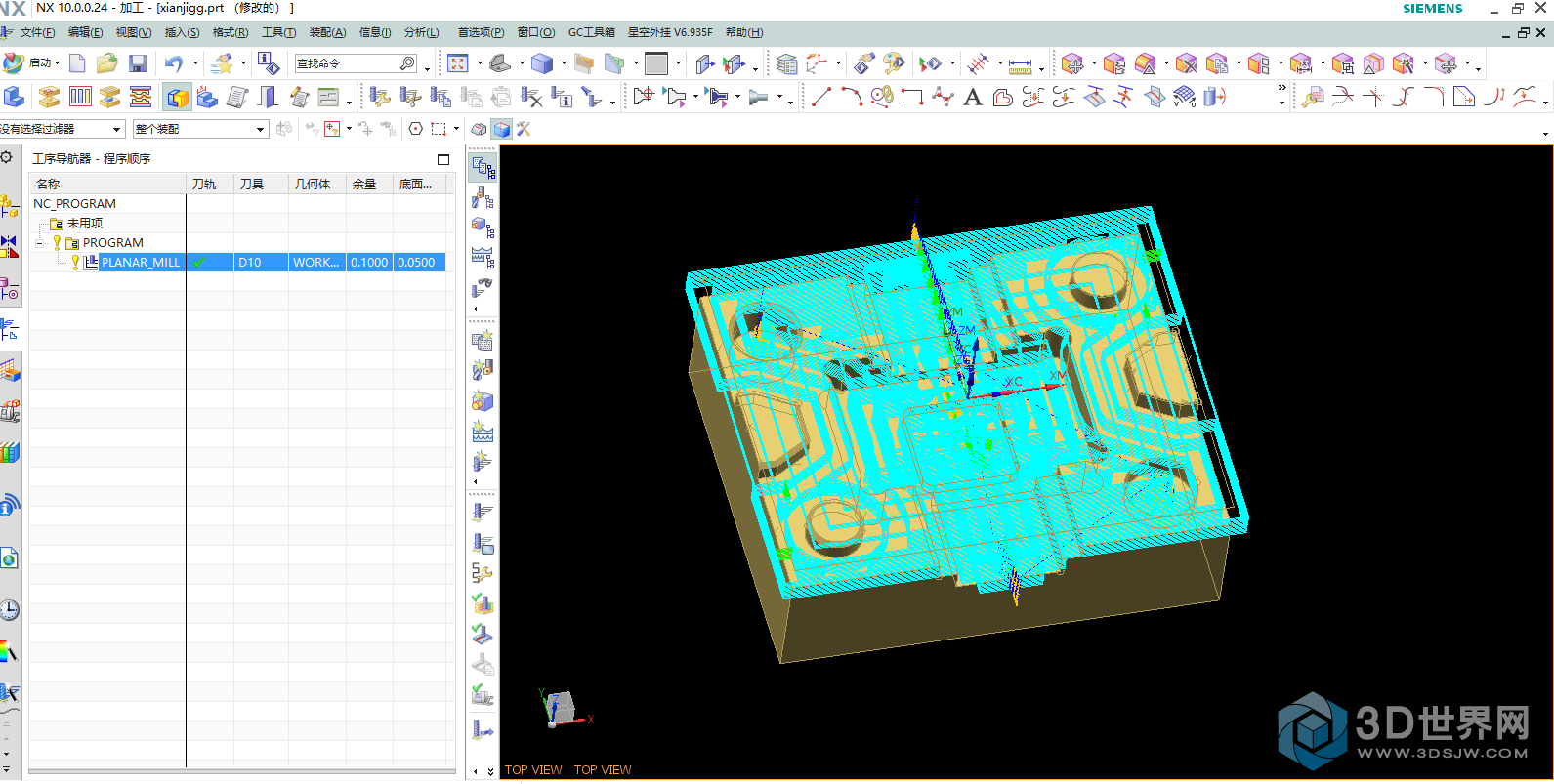The width and height of the screenshot is (1554, 784).
Task: Click the Create Geometry icon
Action: [483, 400]
